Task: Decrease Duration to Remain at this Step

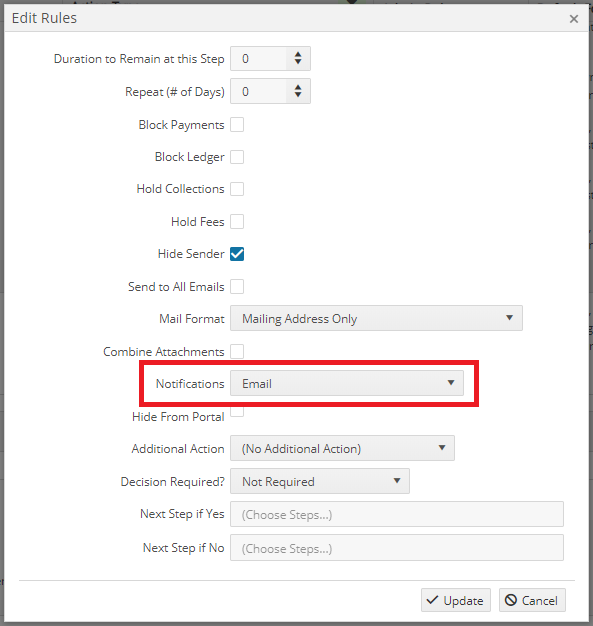Action: (298, 62)
